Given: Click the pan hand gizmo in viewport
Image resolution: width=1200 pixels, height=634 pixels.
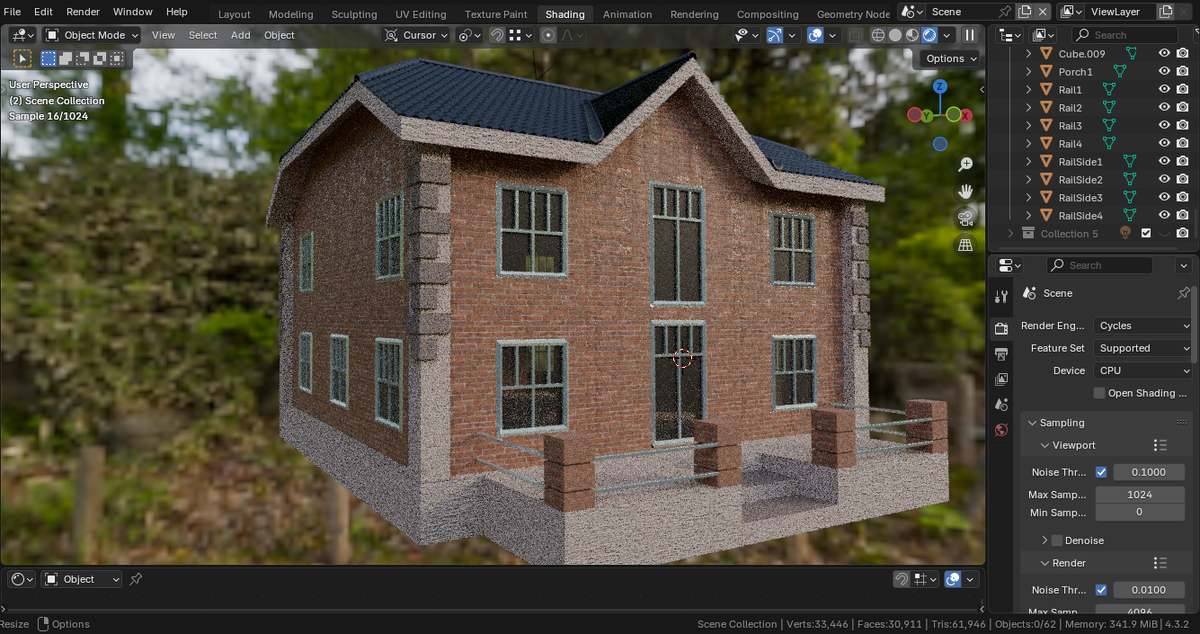Looking at the screenshot, I should (965, 191).
